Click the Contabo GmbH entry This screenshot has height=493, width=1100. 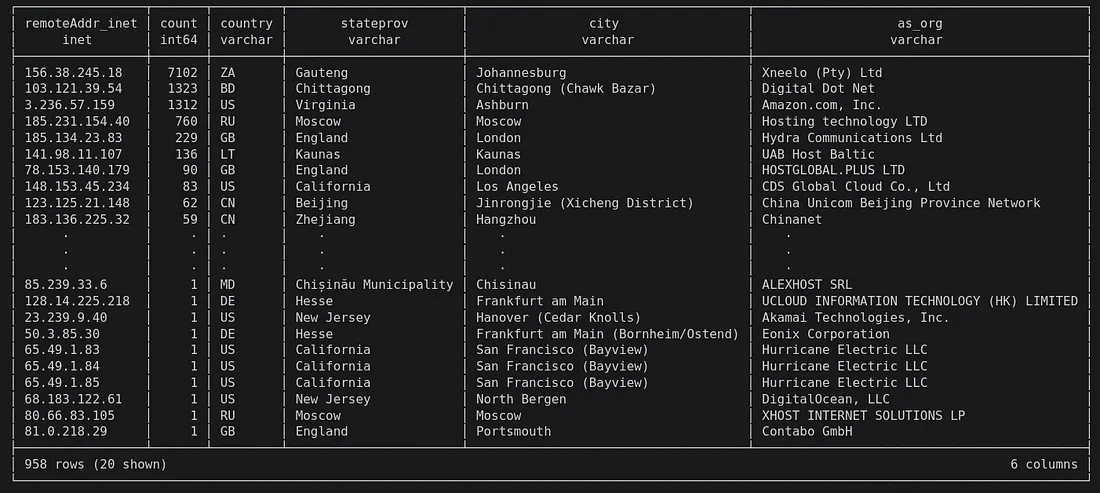tap(807, 431)
